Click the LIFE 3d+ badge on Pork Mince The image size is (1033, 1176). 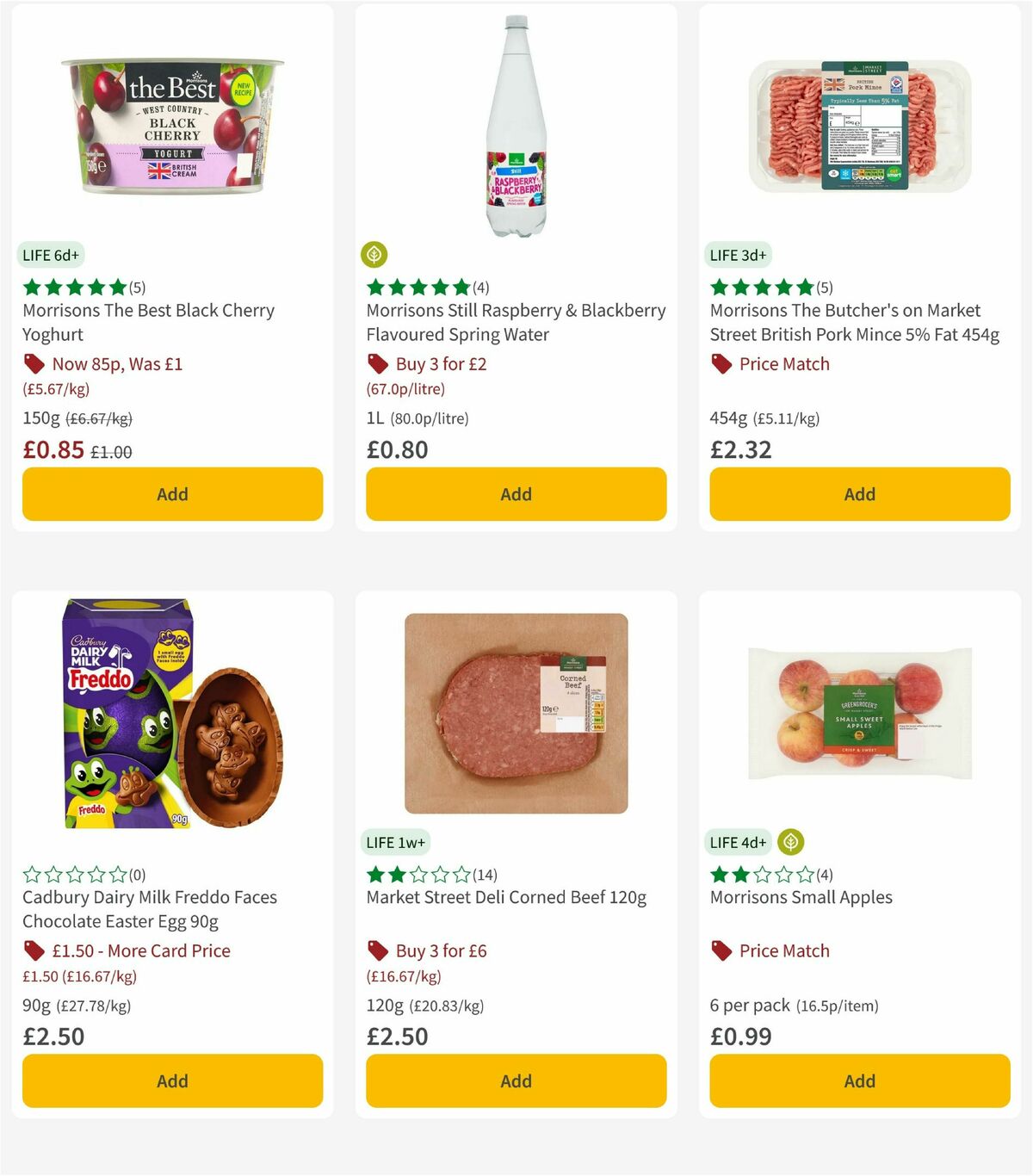pos(738,255)
